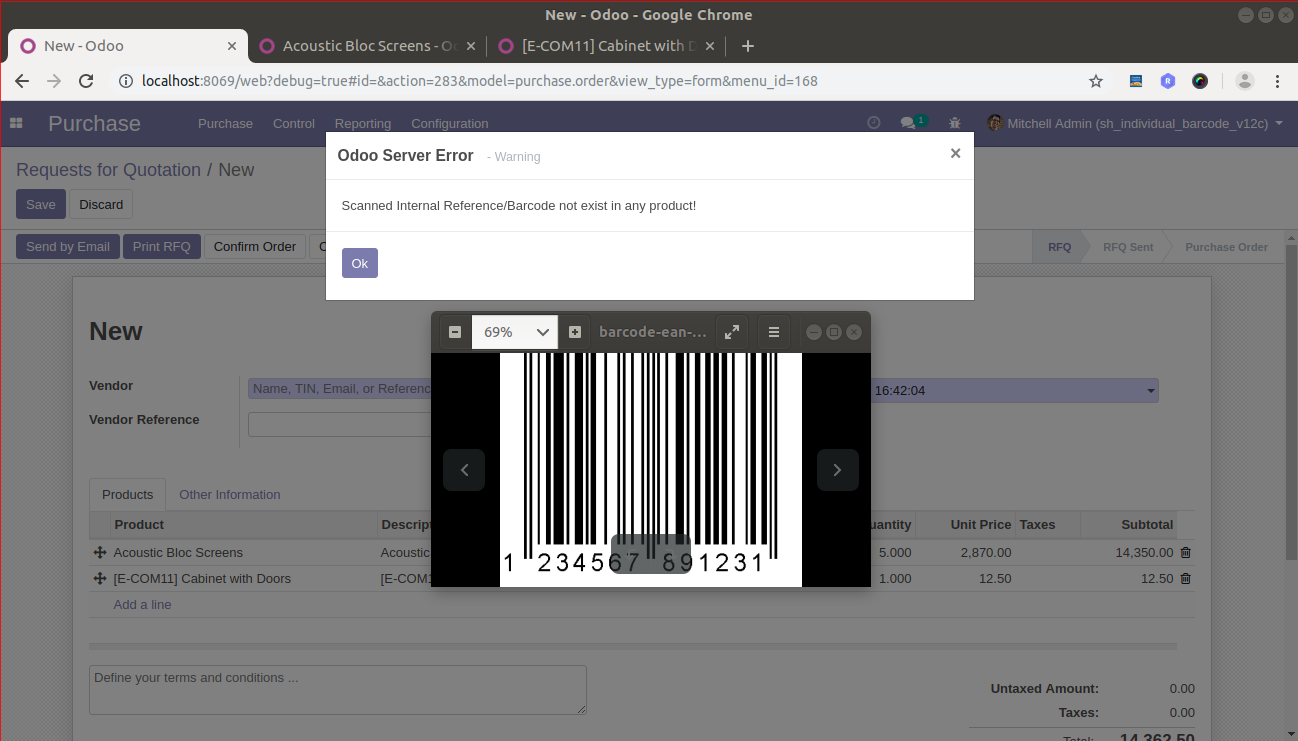Click the first blue extension icon
Screen dimensions: 1298x741
(1136, 81)
